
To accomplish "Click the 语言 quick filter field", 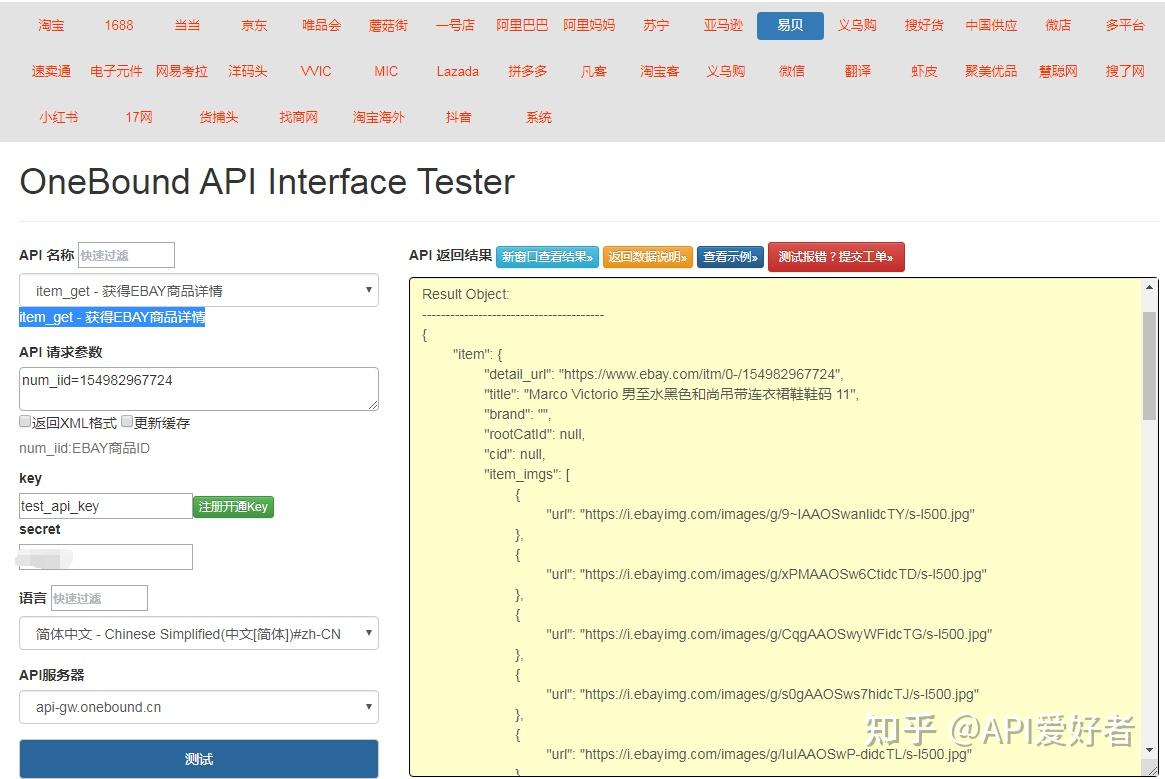I will 100,598.
